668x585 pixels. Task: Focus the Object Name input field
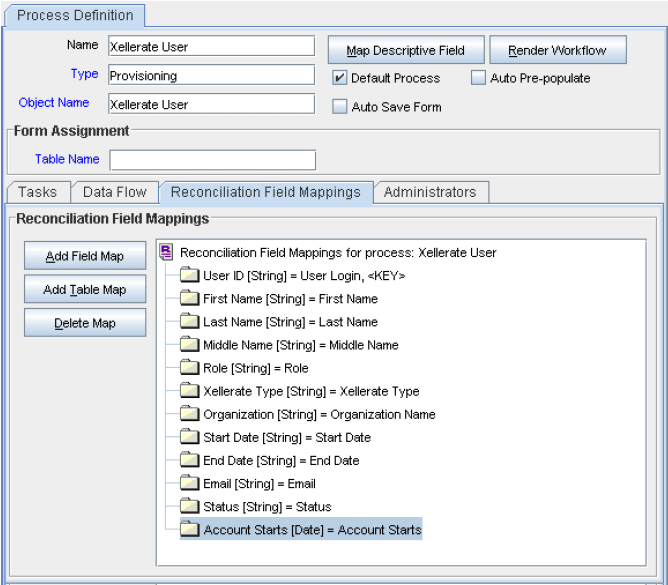coord(212,104)
